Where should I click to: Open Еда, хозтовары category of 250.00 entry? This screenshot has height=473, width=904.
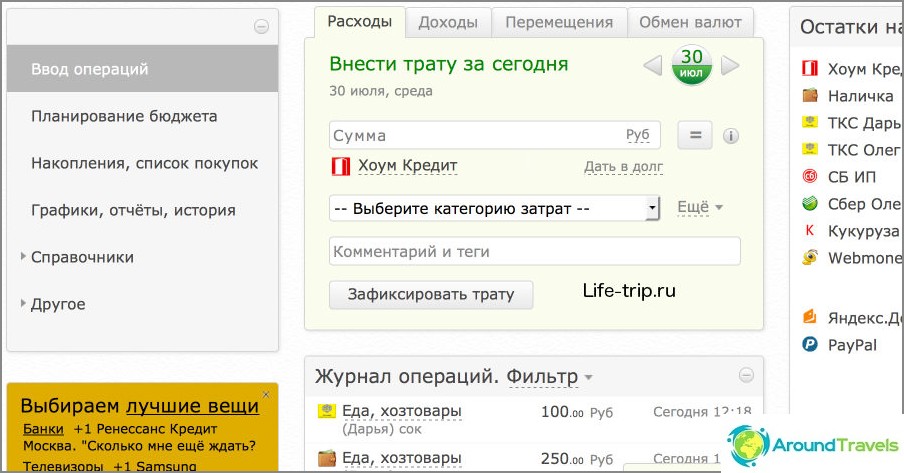click(402, 459)
